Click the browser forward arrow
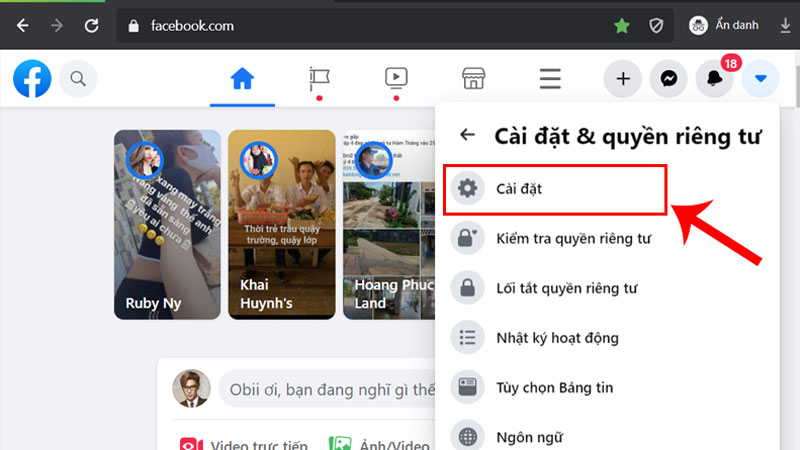Screen dimensions: 800x450 pyautogui.click(x=57, y=25)
